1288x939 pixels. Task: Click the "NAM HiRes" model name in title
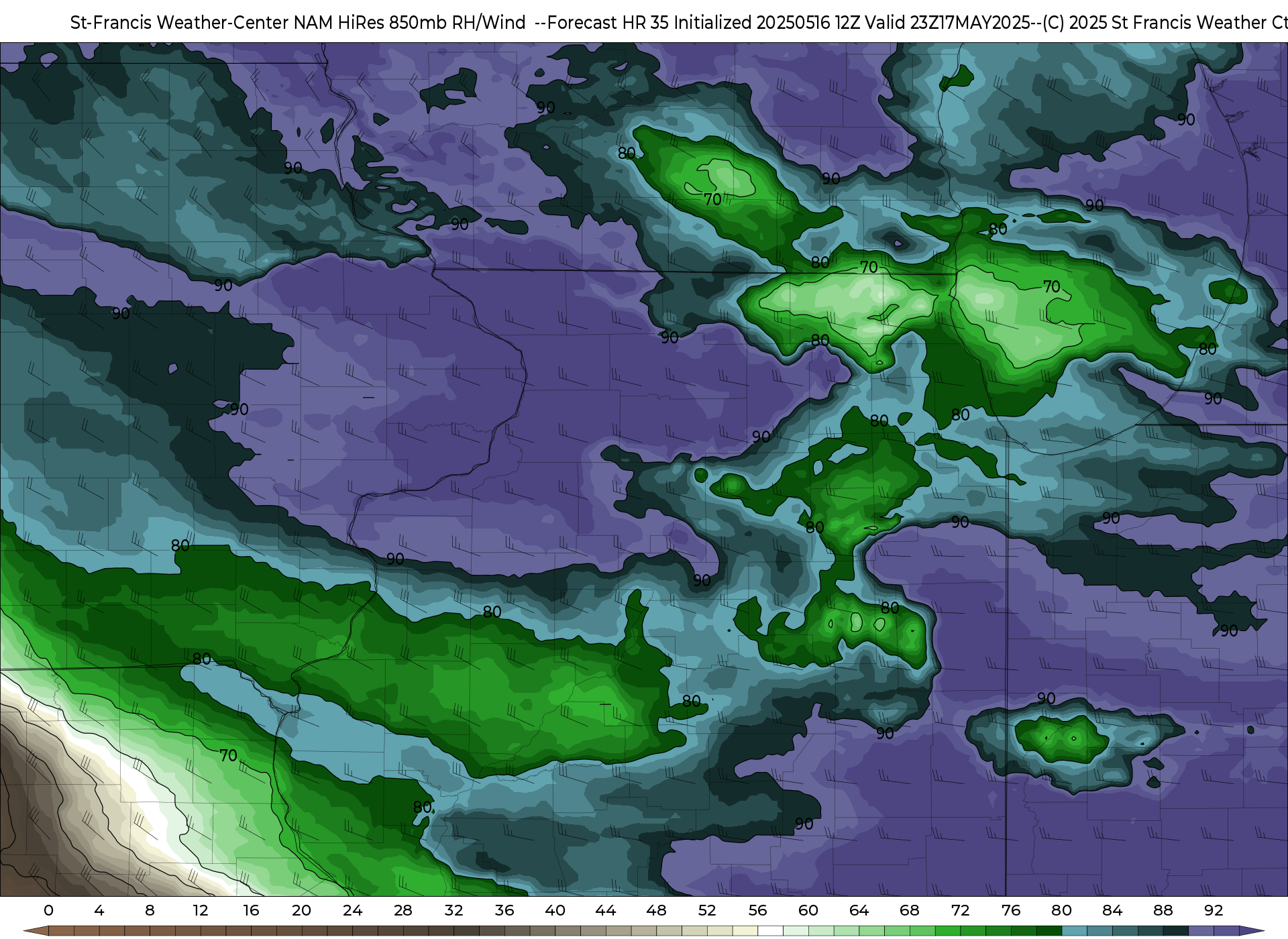339,23
